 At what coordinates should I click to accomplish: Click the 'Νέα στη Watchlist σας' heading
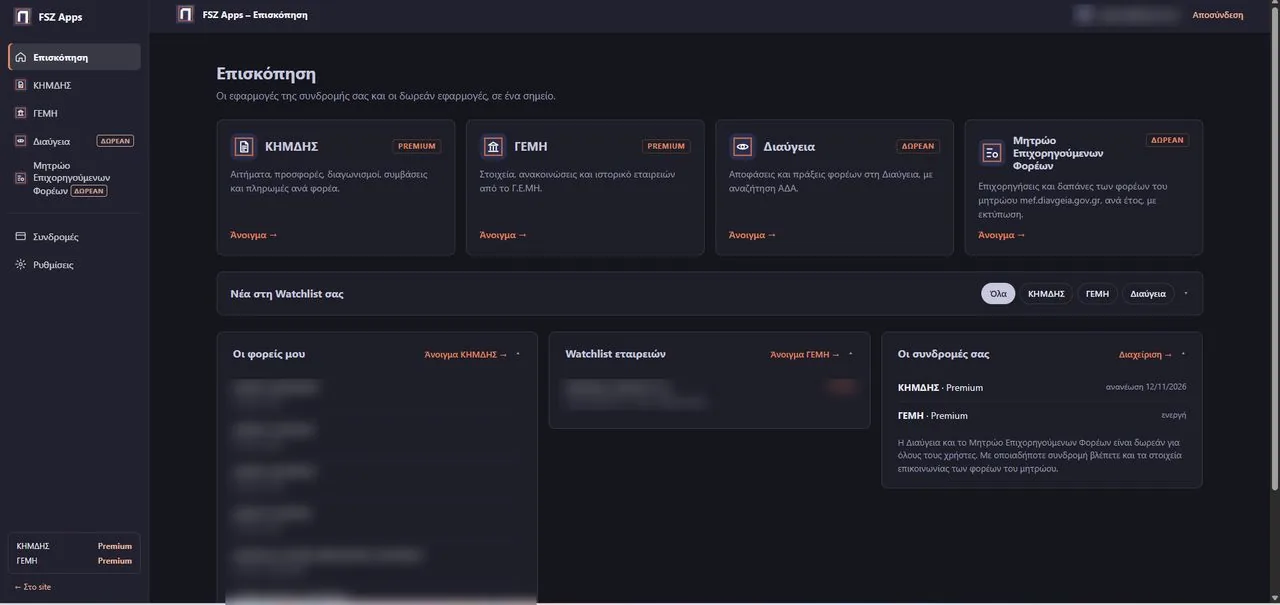288,294
